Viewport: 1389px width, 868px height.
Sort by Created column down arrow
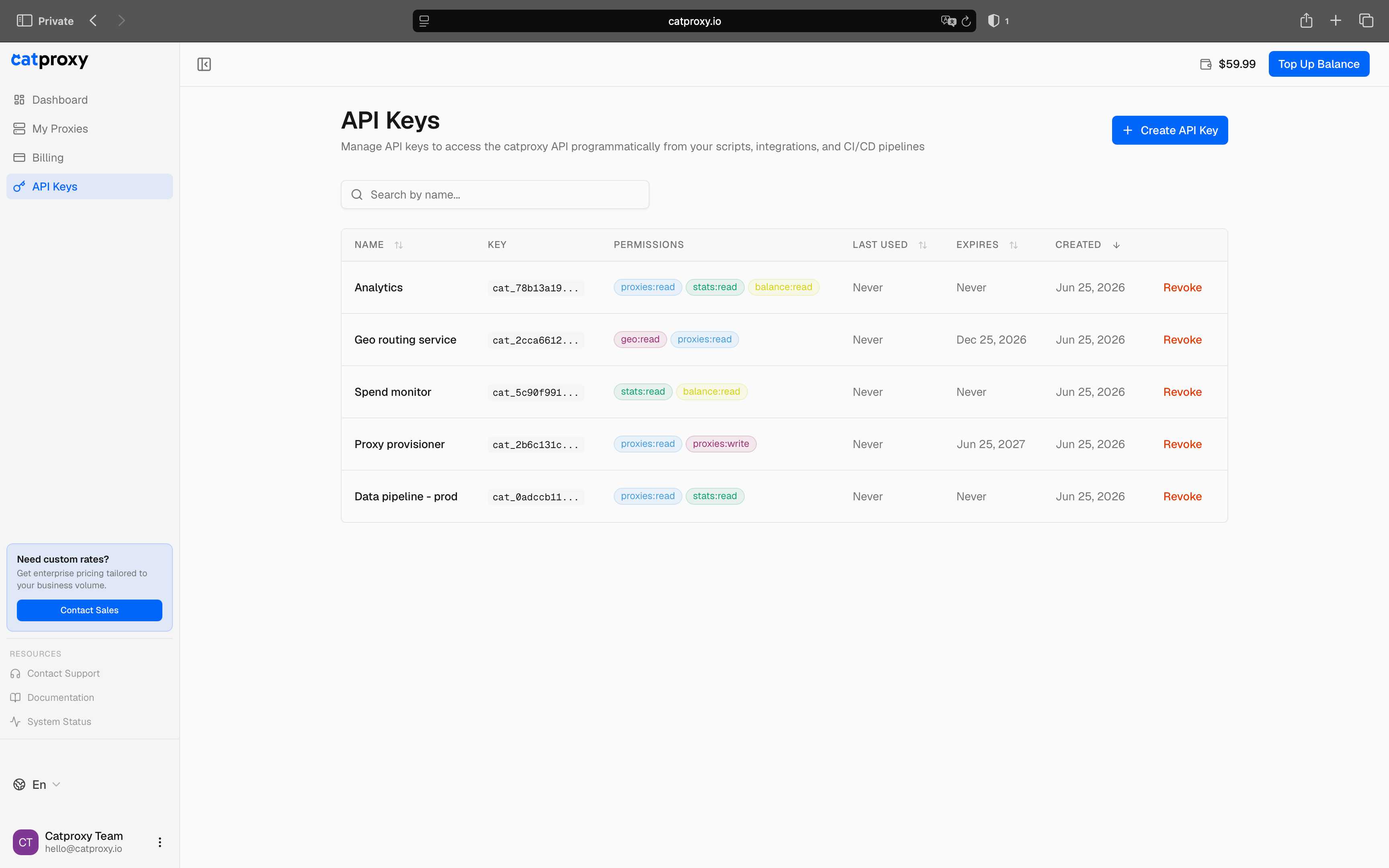click(x=1117, y=245)
